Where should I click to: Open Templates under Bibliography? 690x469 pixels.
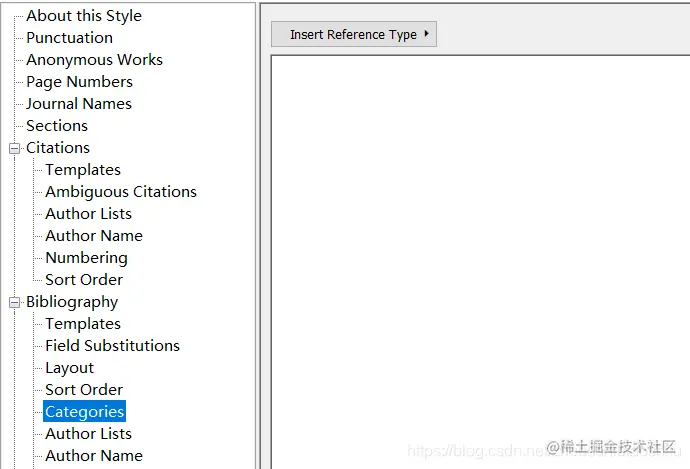tap(83, 324)
